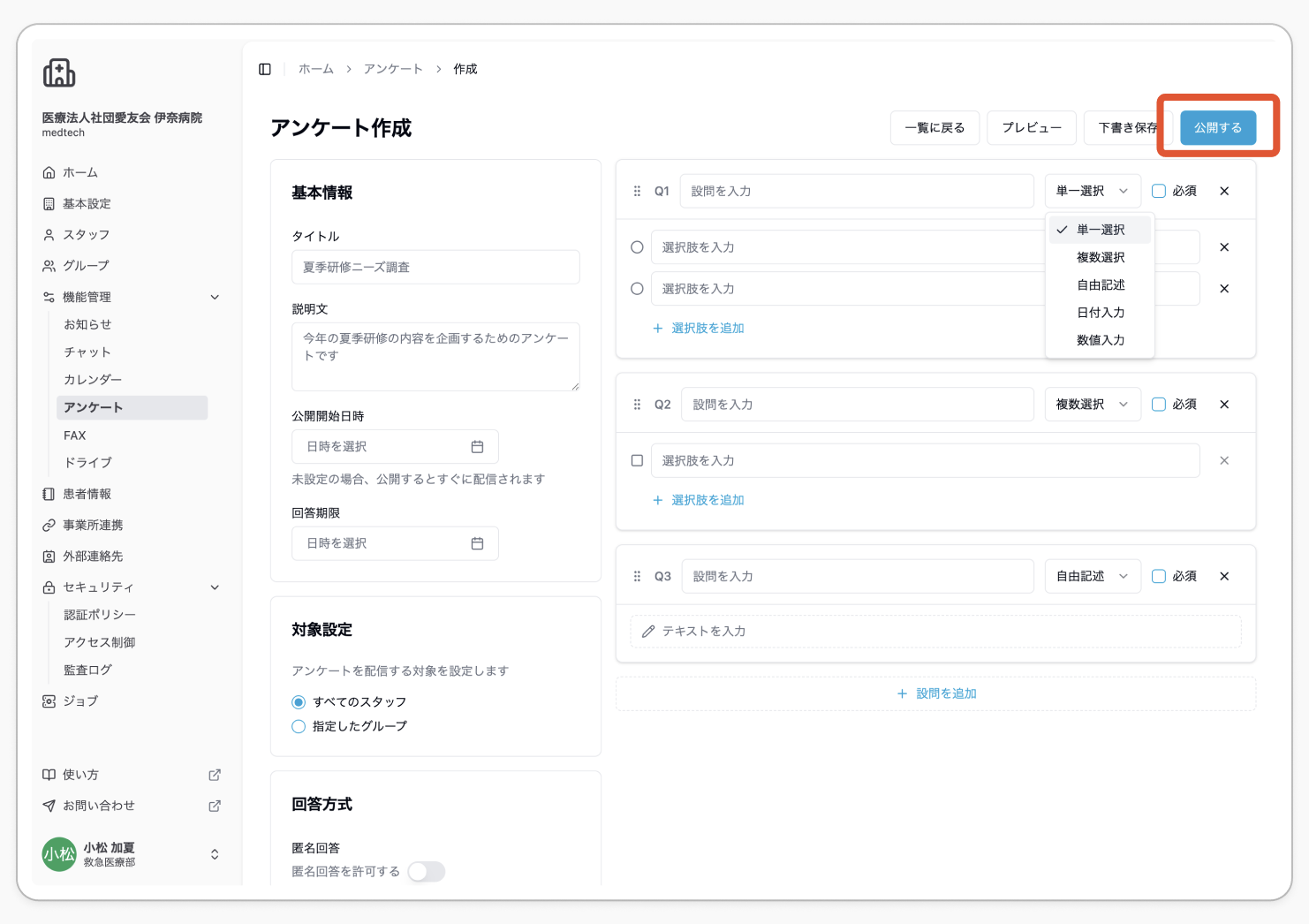The image size is (1309, 924).
Task: Delete question Q2 with the X icon
Action: click(x=1224, y=405)
